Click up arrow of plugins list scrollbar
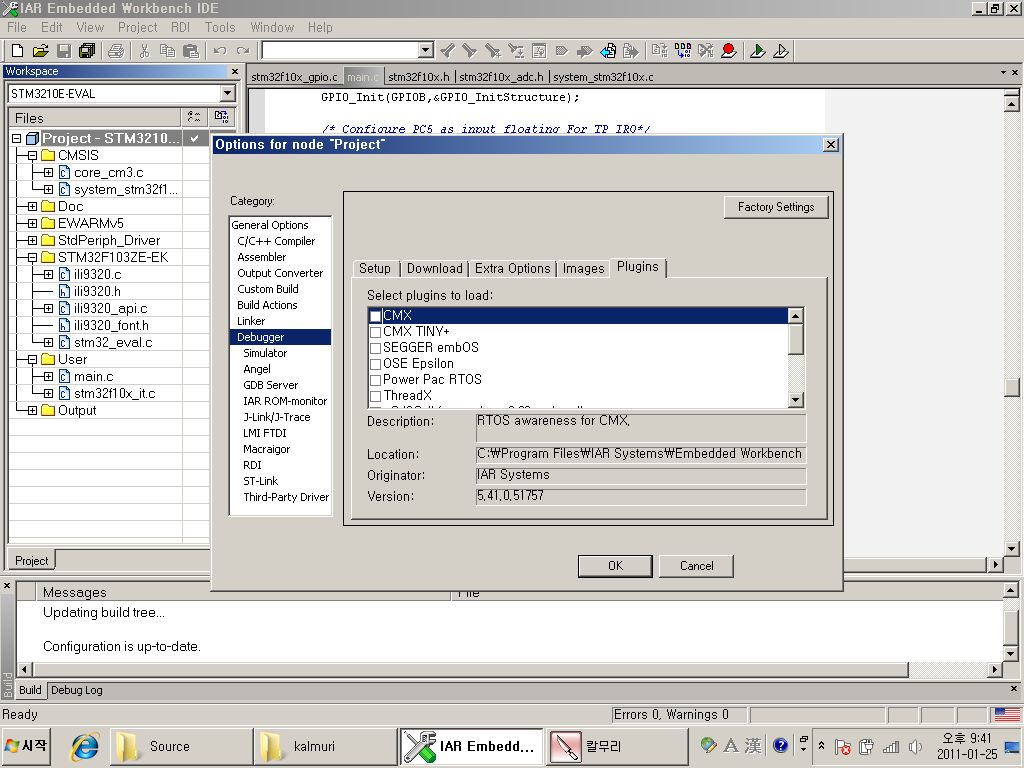 point(795,315)
